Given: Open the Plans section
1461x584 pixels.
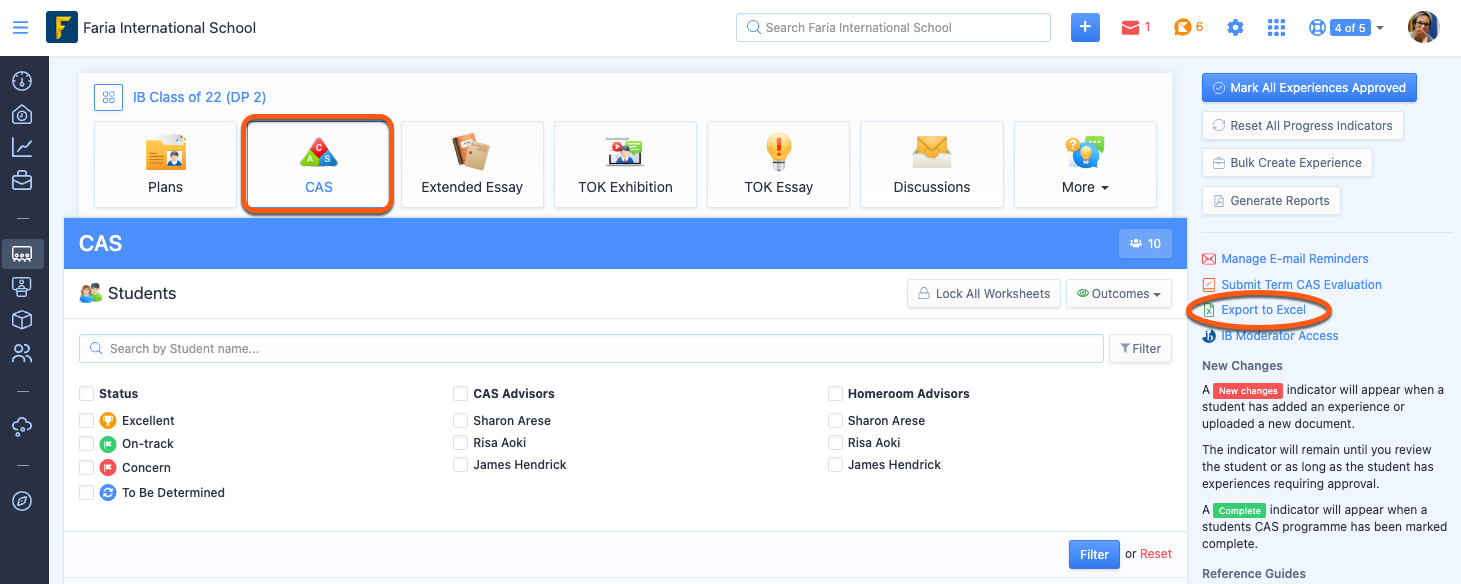Looking at the screenshot, I should [x=166, y=165].
